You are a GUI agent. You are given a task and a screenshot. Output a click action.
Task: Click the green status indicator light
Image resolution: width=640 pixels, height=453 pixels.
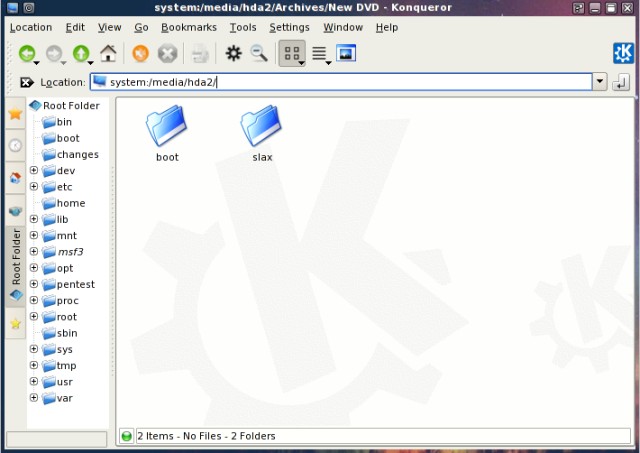point(127,436)
